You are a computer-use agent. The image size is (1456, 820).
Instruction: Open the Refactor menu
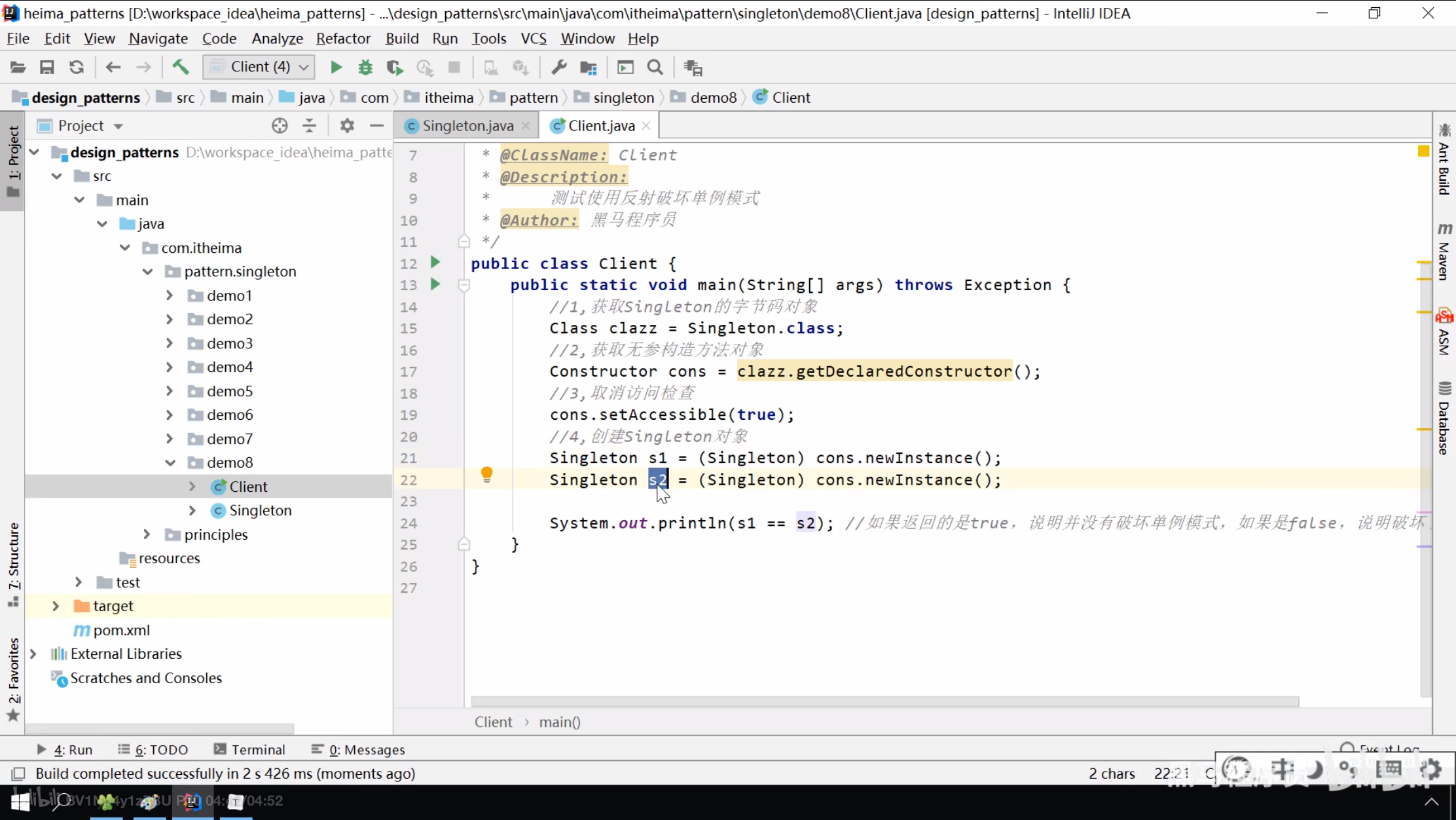(343, 39)
